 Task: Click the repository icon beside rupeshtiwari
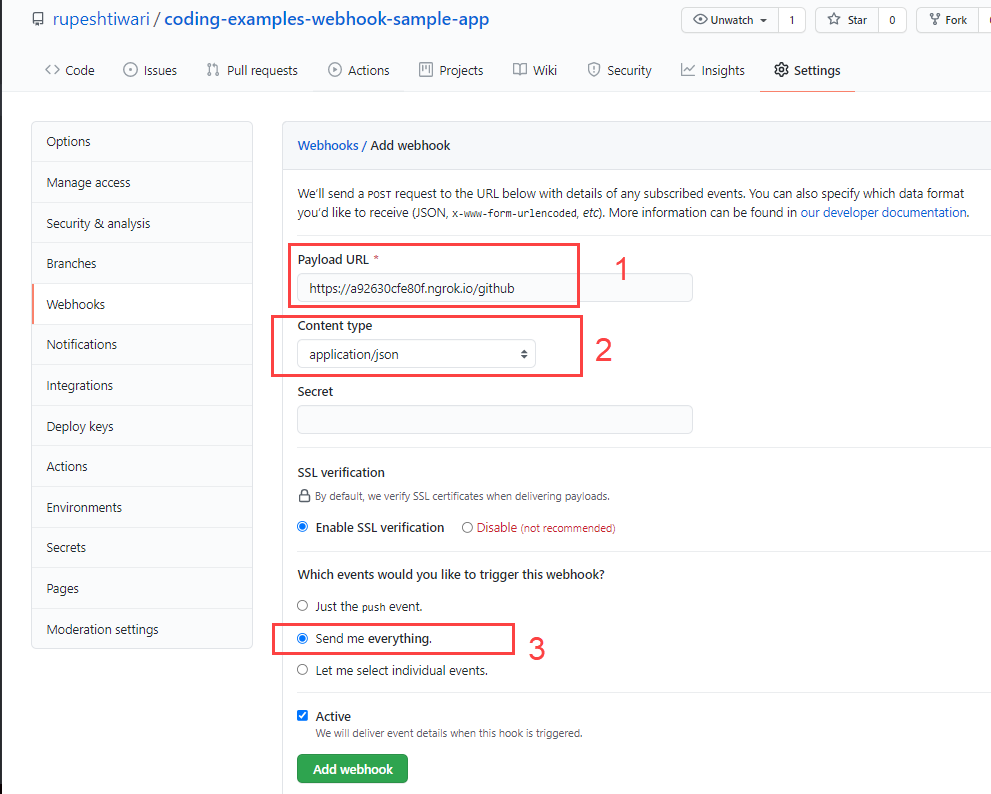pos(38,20)
